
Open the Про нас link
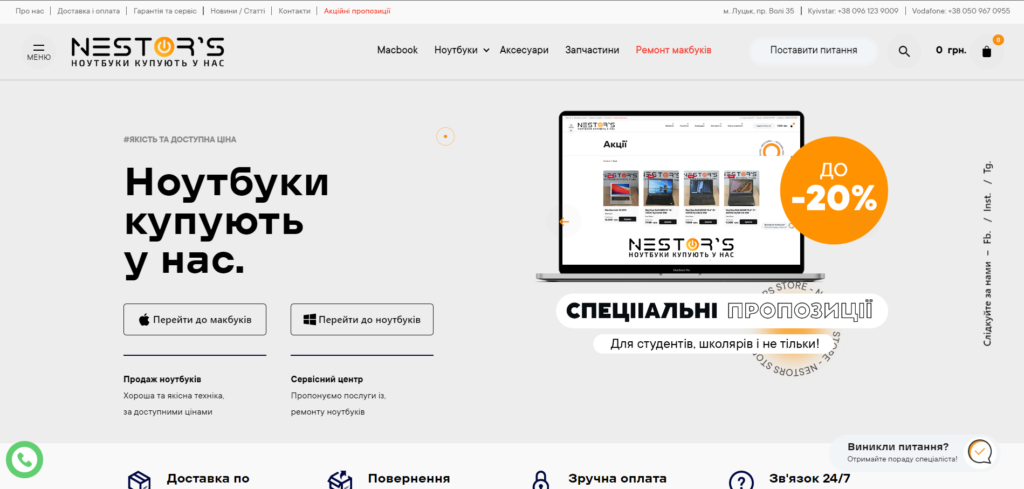[29, 11]
